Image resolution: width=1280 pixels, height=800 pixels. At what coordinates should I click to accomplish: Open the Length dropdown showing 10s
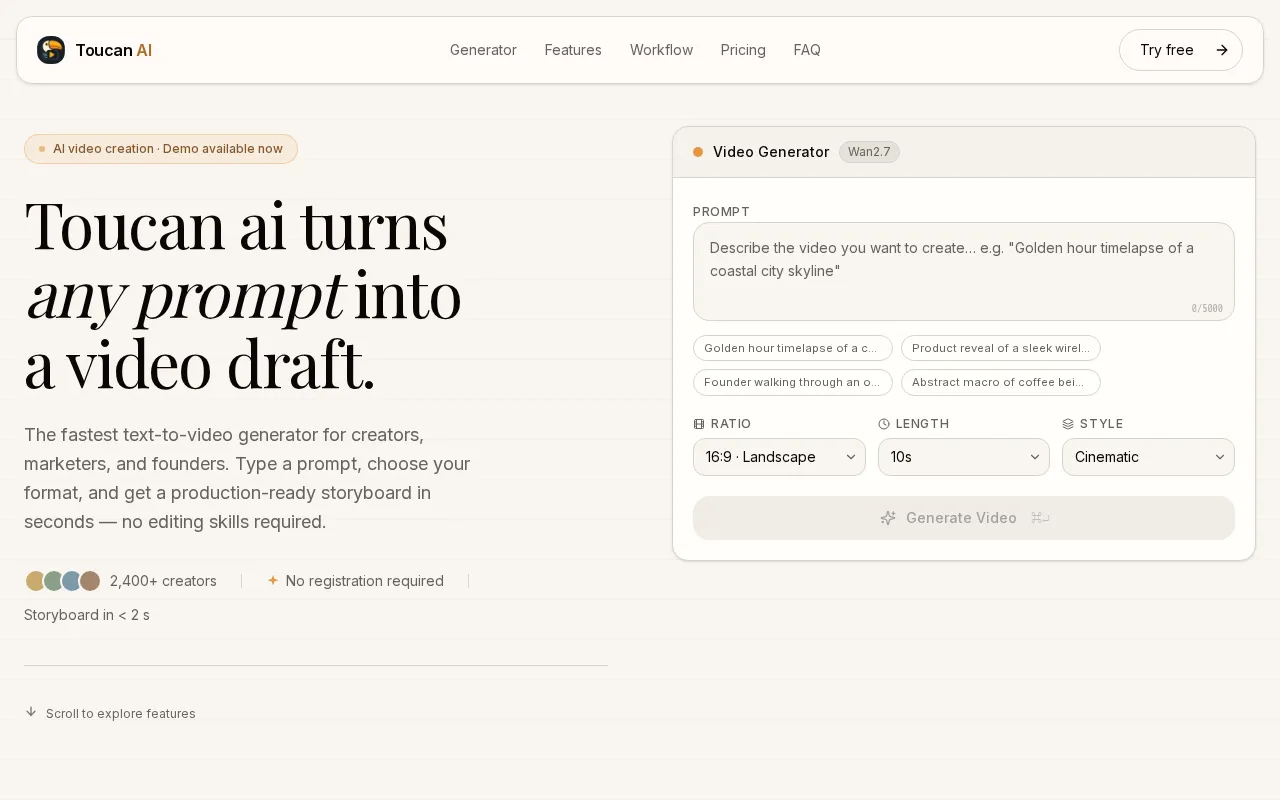[964, 457]
